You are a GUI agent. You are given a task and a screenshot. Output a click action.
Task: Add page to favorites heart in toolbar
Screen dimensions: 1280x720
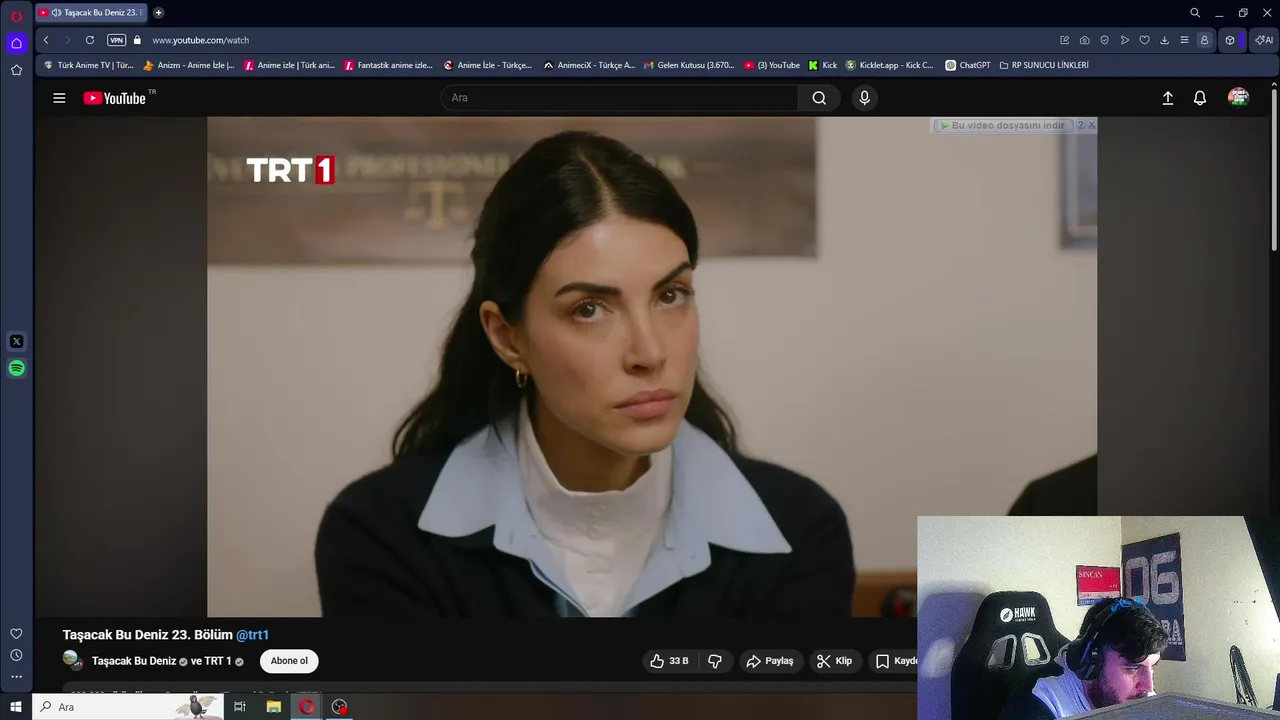point(1145,40)
